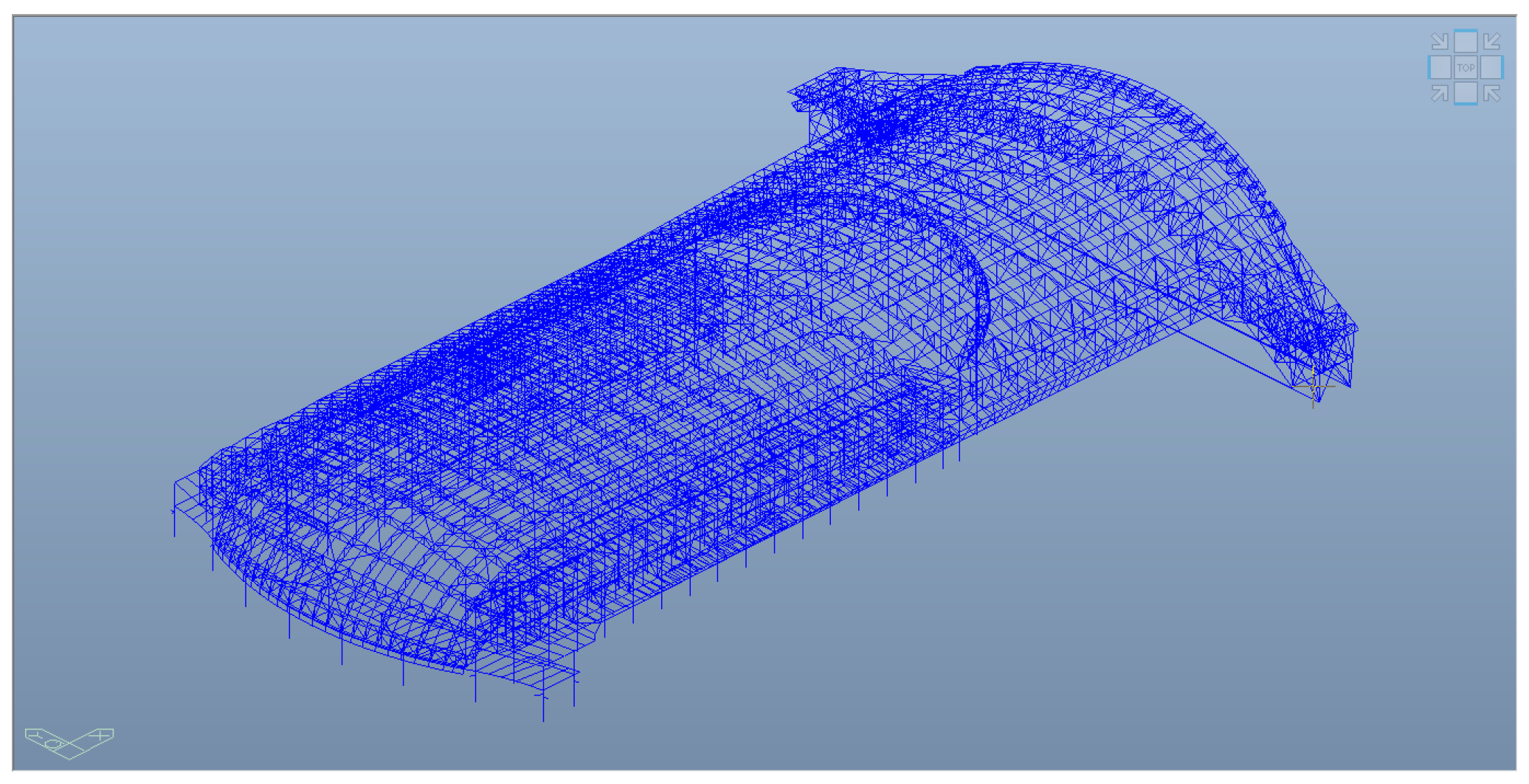Select the circle symbol in the axis indicator
The height and width of the screenshot is (784, 1529).
click(54, 745)
